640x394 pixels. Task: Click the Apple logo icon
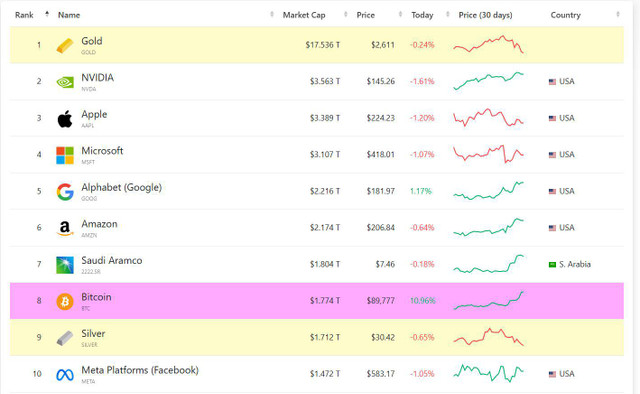pyautogui.click(x=65, y=119)
